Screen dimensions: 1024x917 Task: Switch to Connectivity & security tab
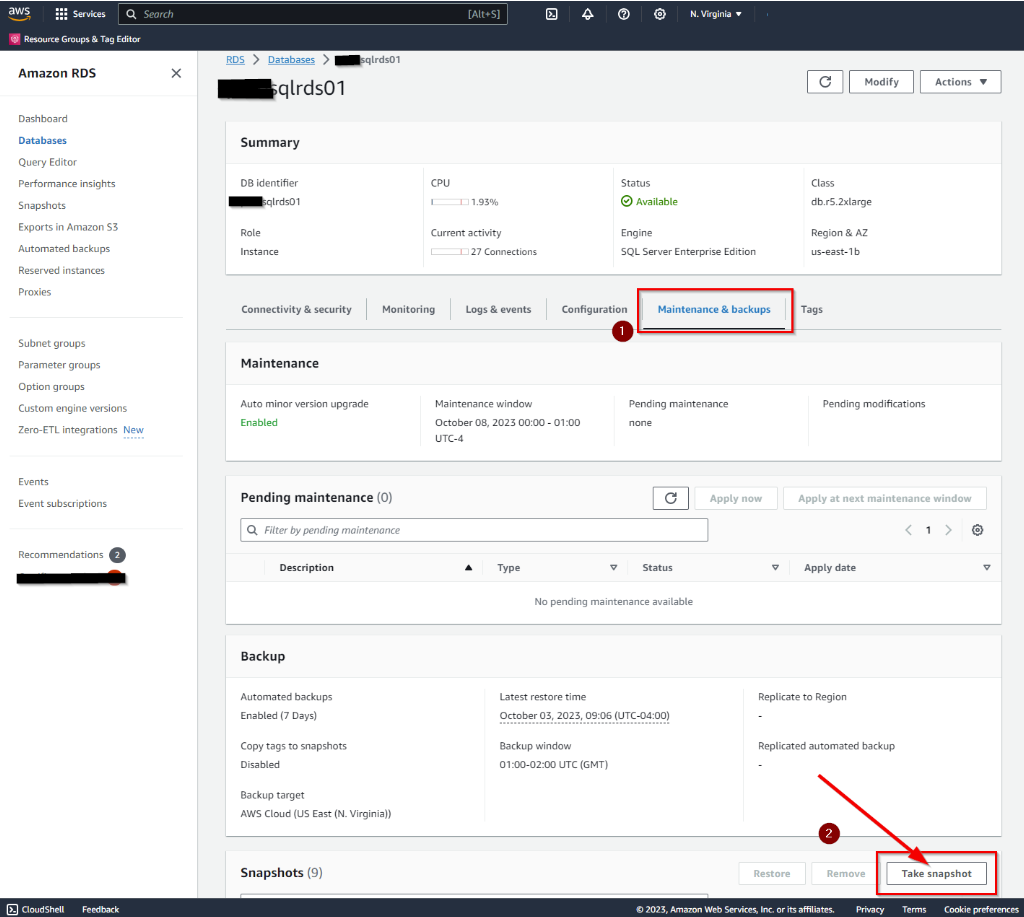pos(296,310)
